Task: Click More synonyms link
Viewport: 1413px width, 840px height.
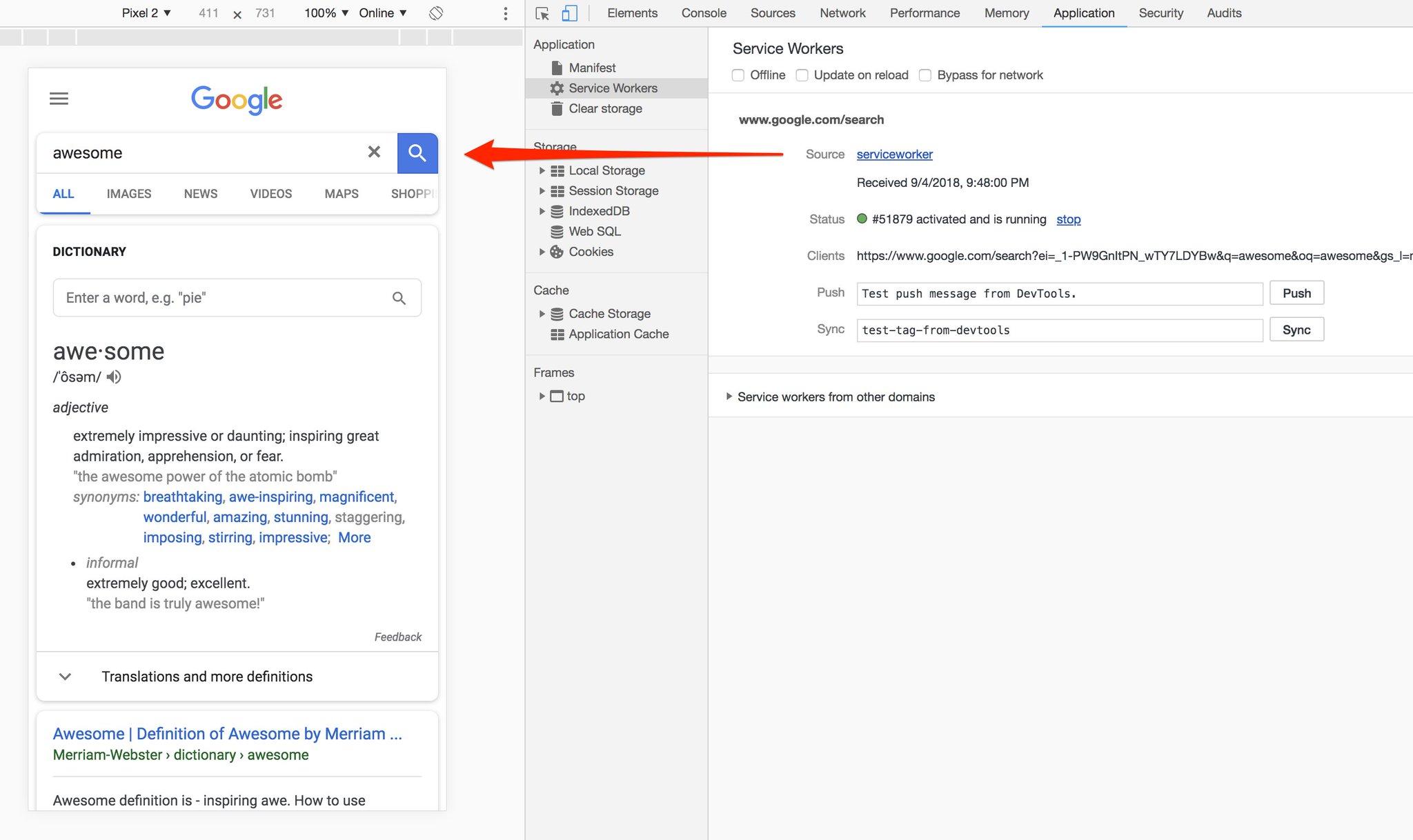Action: pos(354,537)
